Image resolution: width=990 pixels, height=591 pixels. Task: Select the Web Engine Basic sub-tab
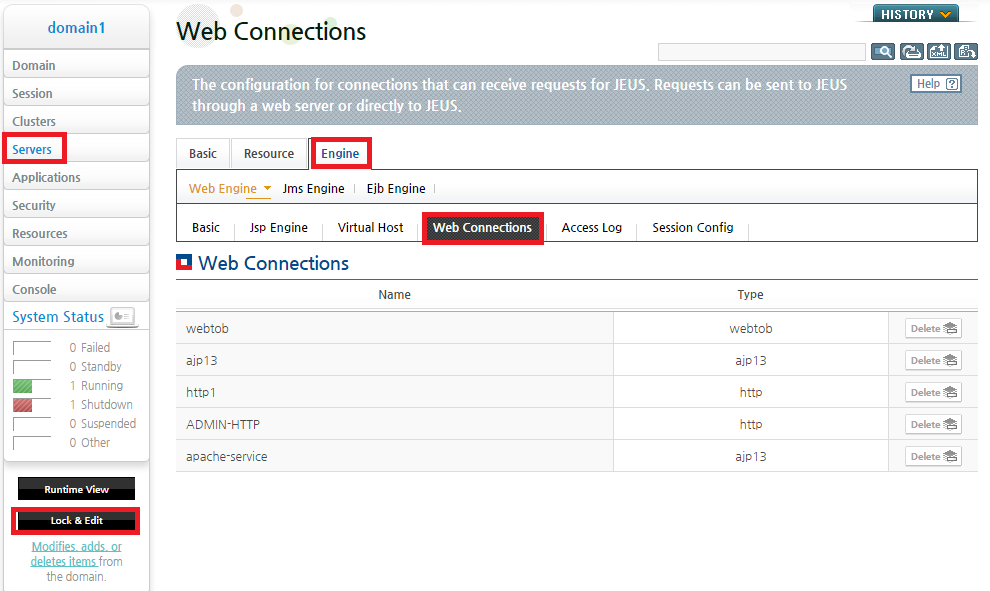point(206,227)
